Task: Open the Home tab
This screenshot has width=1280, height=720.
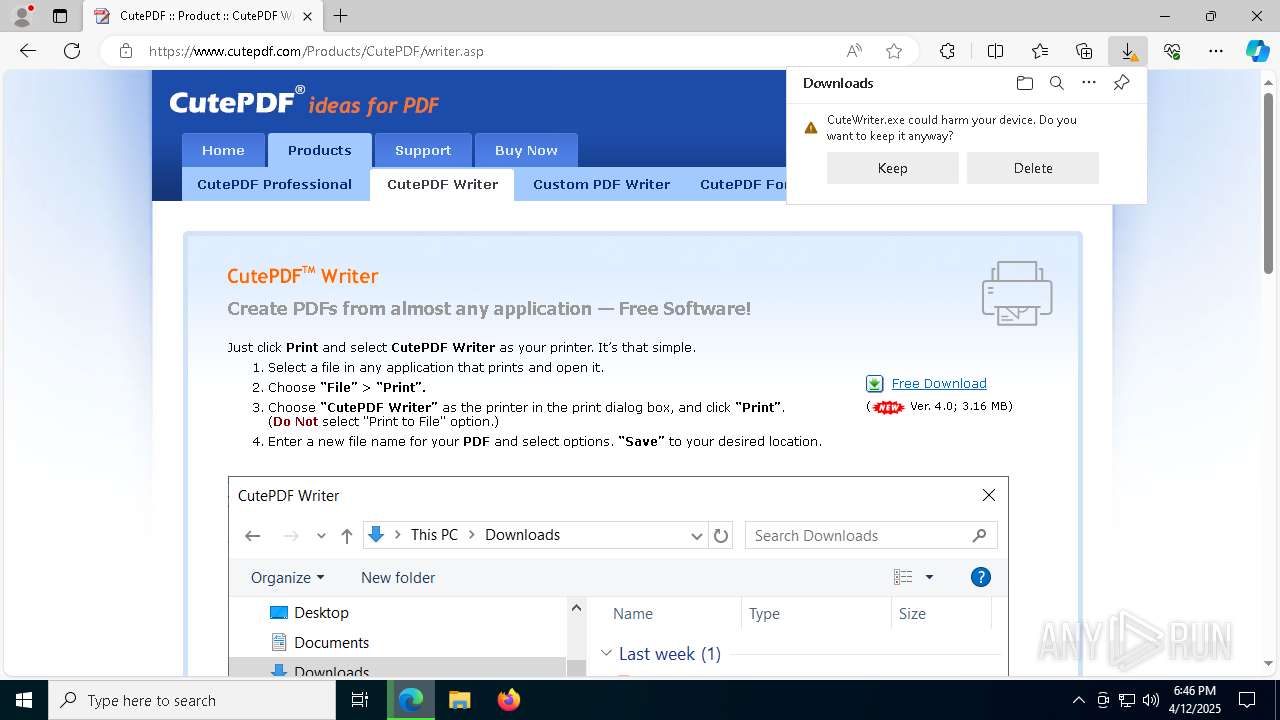Action: (x=223, y=150)
